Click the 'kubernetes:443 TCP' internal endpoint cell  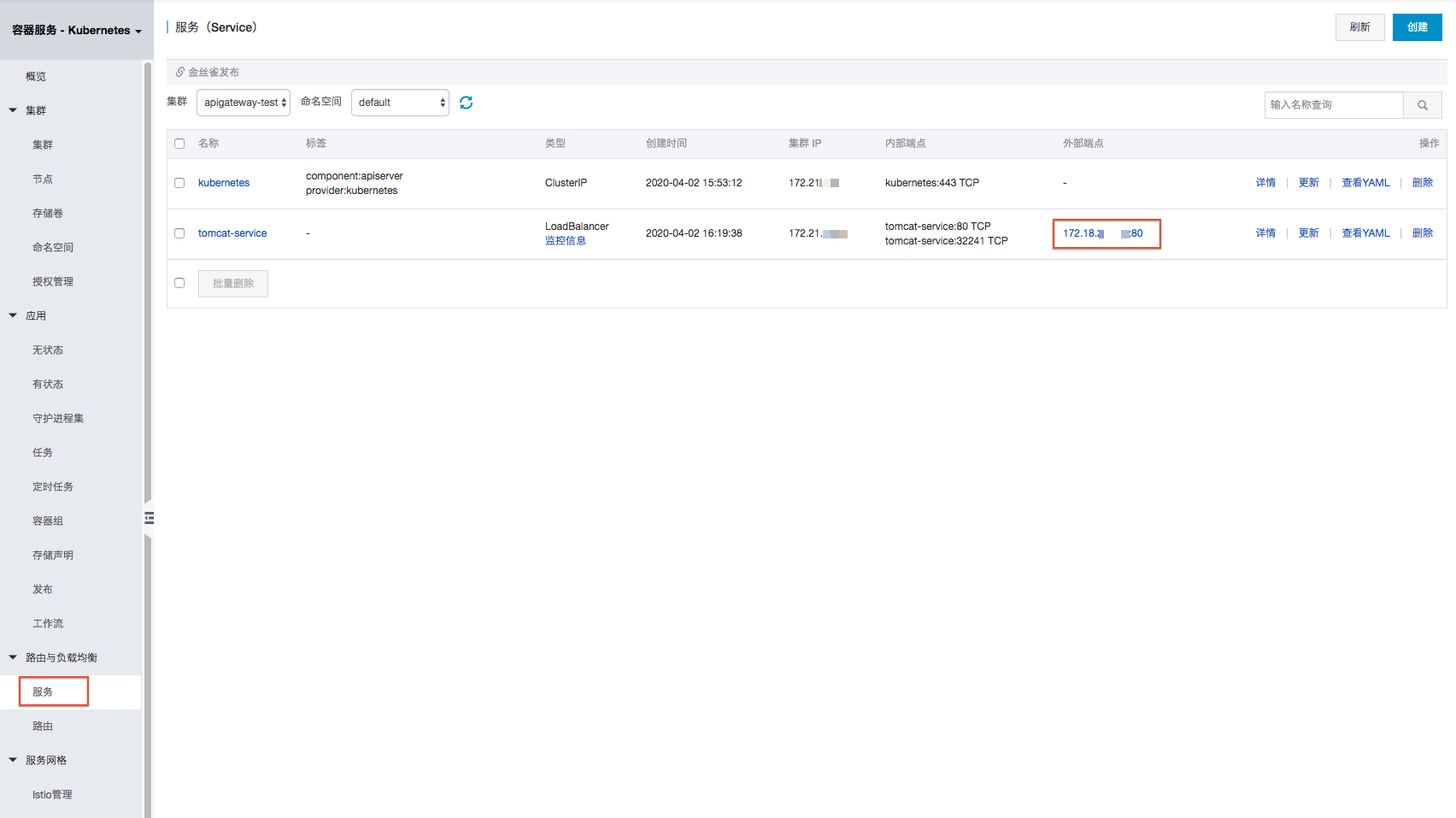click(932, 183)
